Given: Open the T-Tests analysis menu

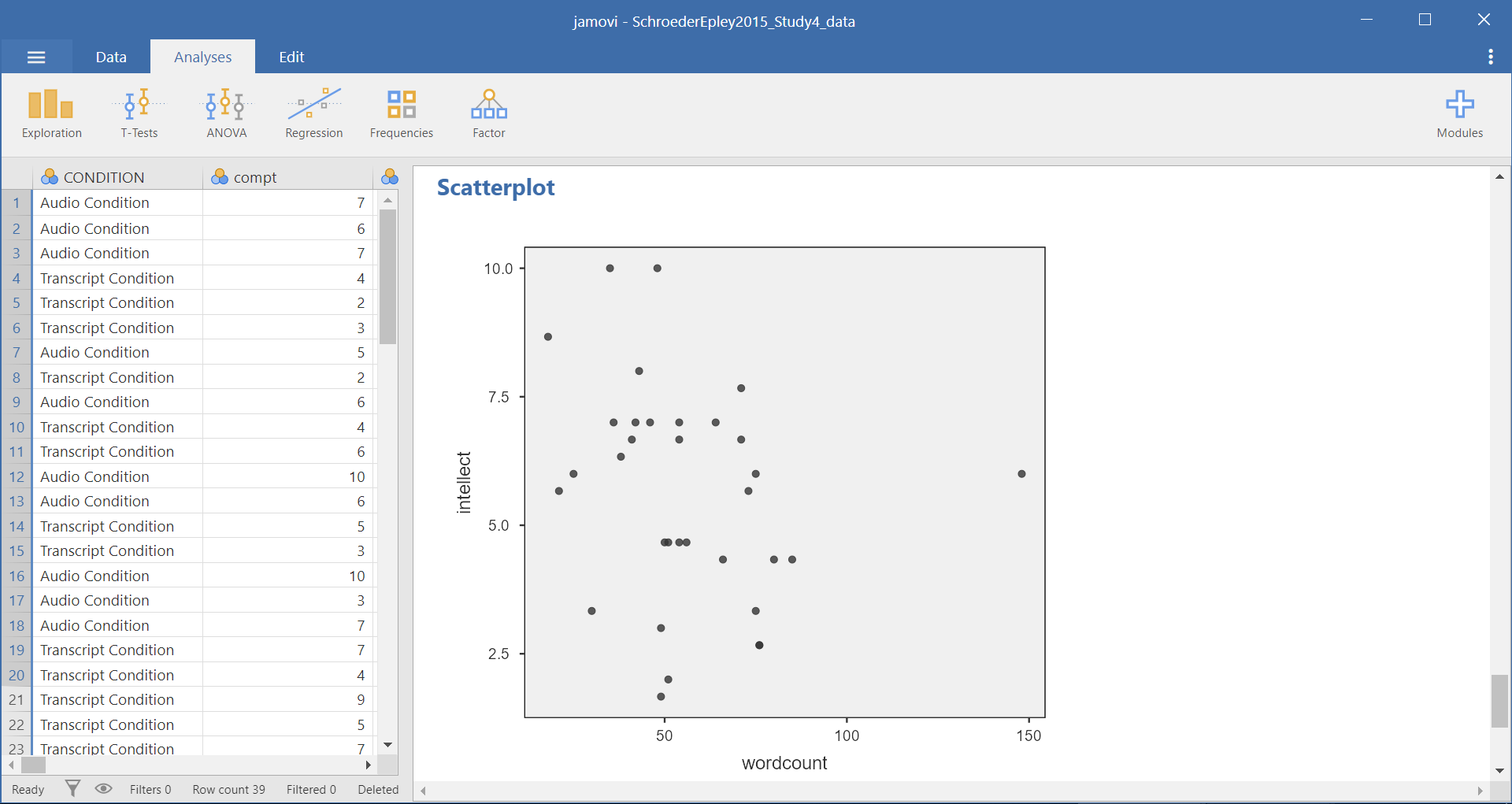Looking at the screenshot, I should coord(139,114).
